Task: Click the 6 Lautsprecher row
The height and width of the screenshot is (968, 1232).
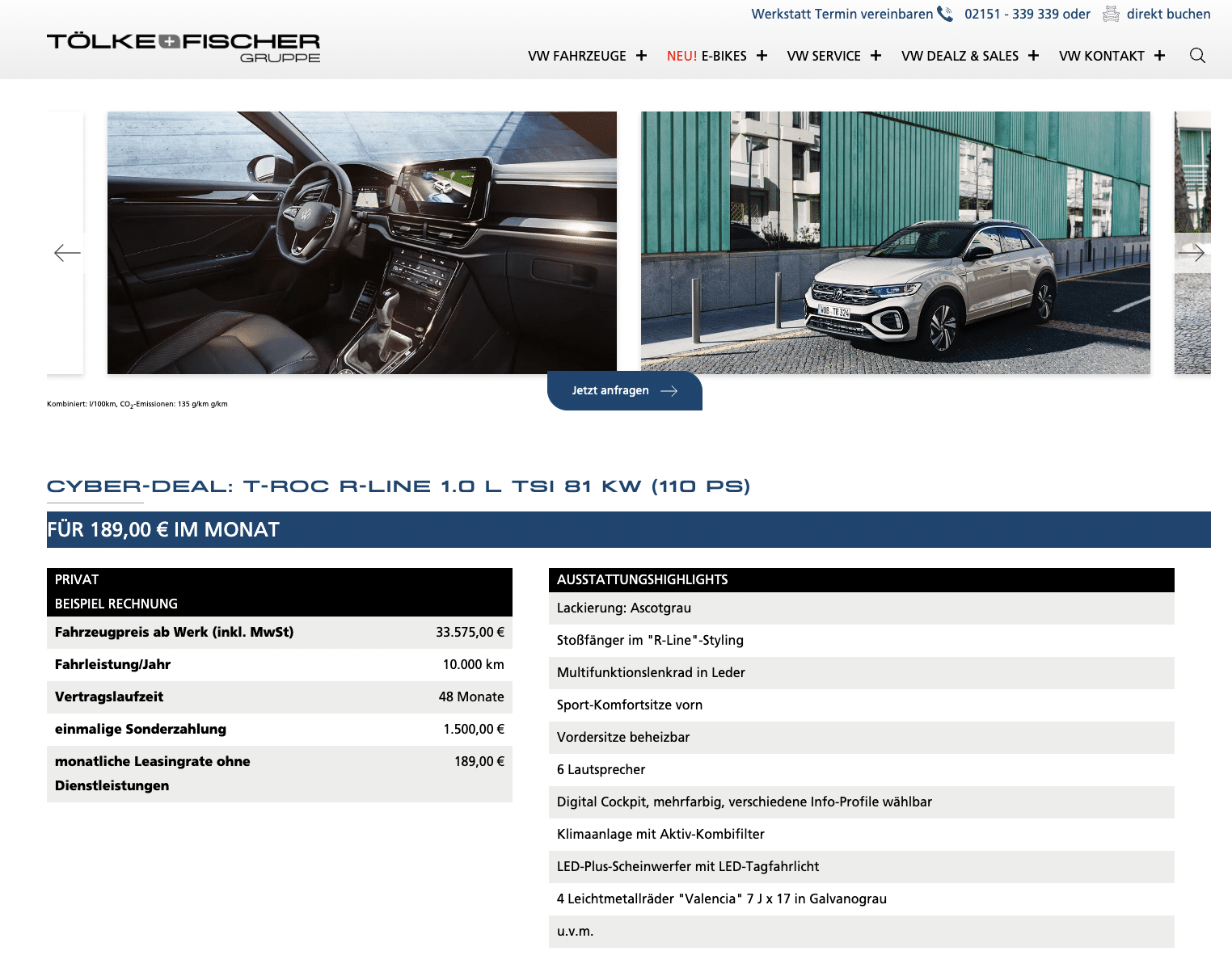Action: point(862,770)
